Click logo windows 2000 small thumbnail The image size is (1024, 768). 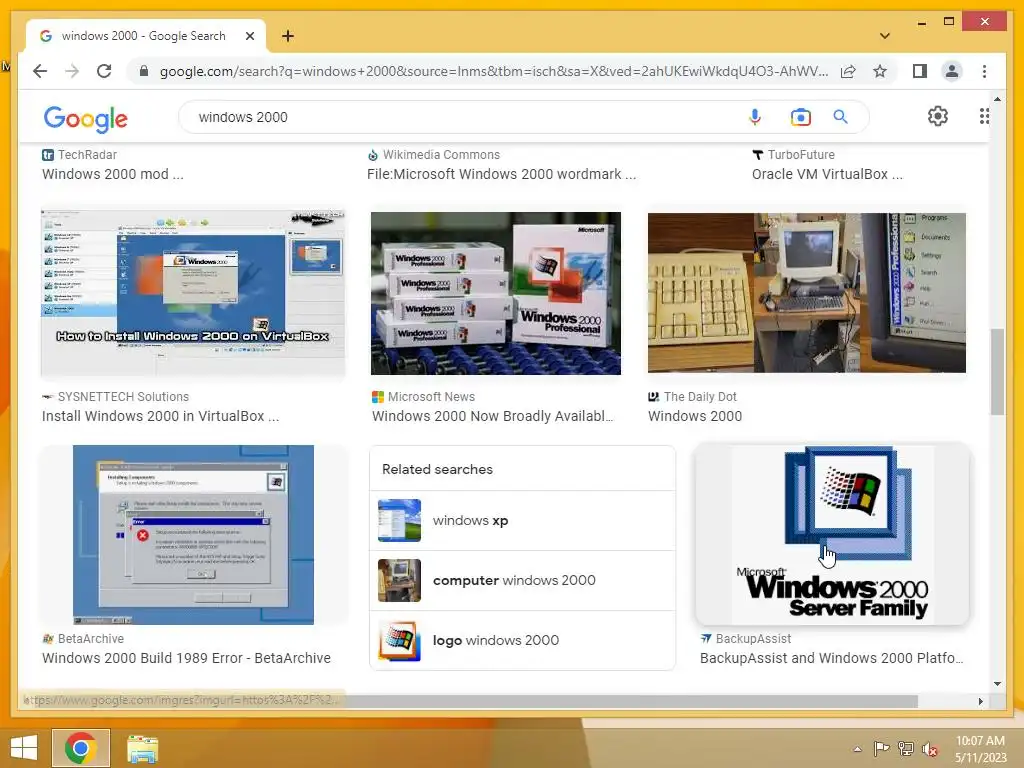[x=399, y=640]
